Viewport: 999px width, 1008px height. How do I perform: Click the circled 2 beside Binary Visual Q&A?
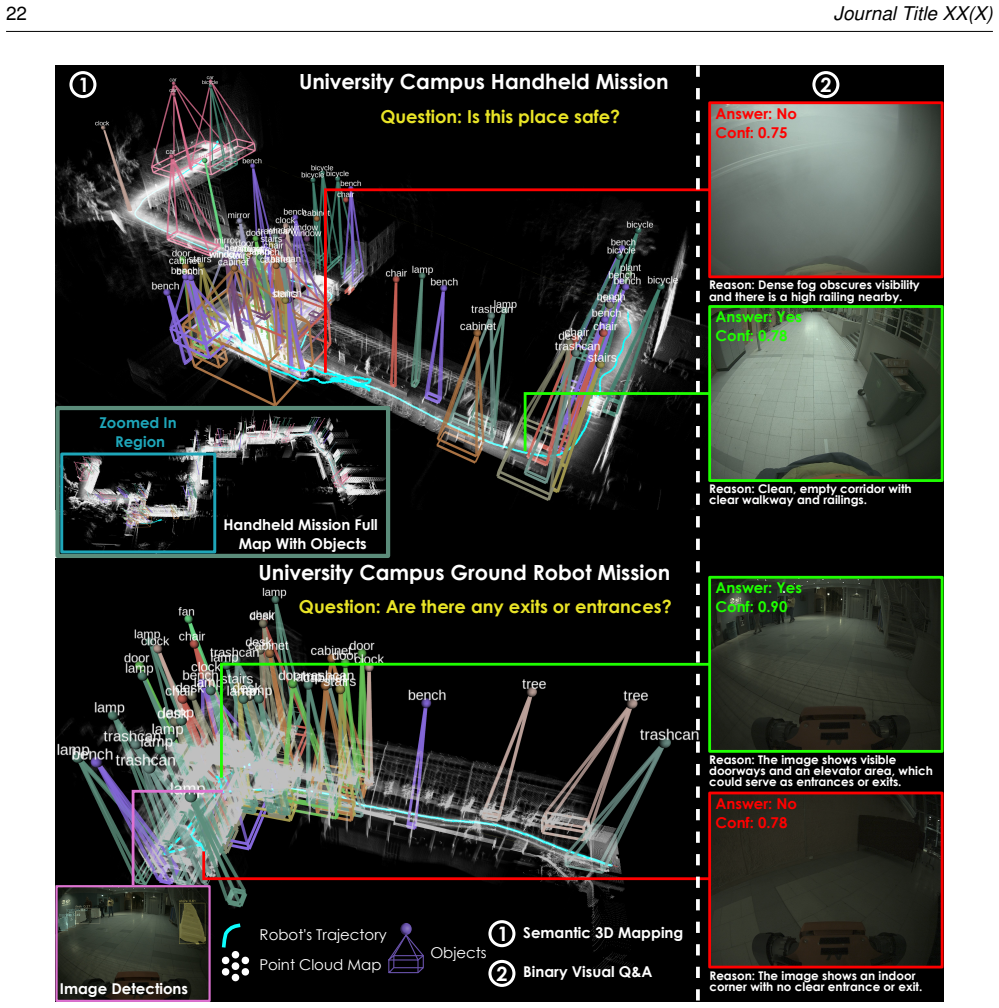501,973
